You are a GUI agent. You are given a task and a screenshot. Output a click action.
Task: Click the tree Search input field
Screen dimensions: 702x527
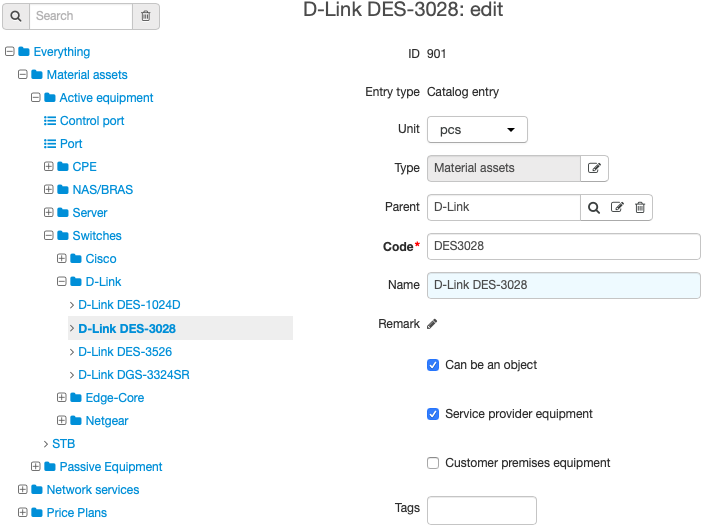click(x=81, y=16)
